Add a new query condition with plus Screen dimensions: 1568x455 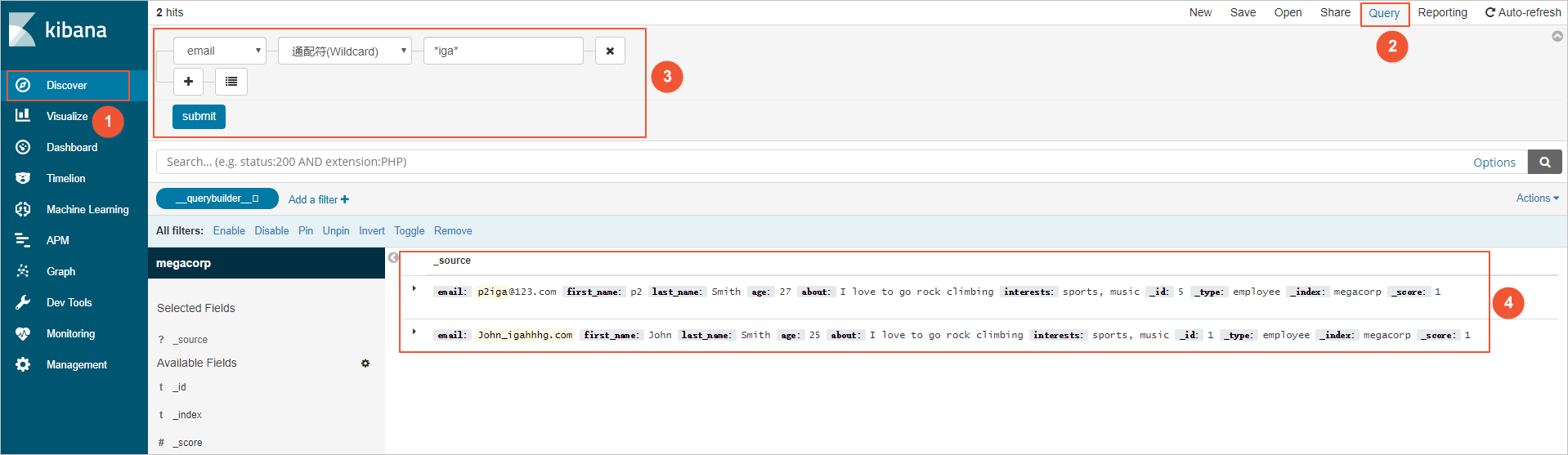188,82
